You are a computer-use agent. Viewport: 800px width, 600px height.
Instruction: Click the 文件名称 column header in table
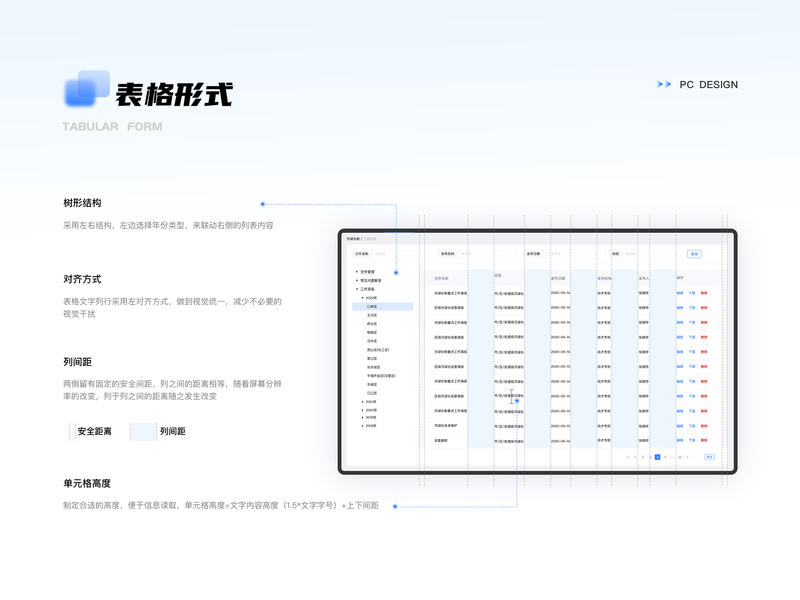441,279
